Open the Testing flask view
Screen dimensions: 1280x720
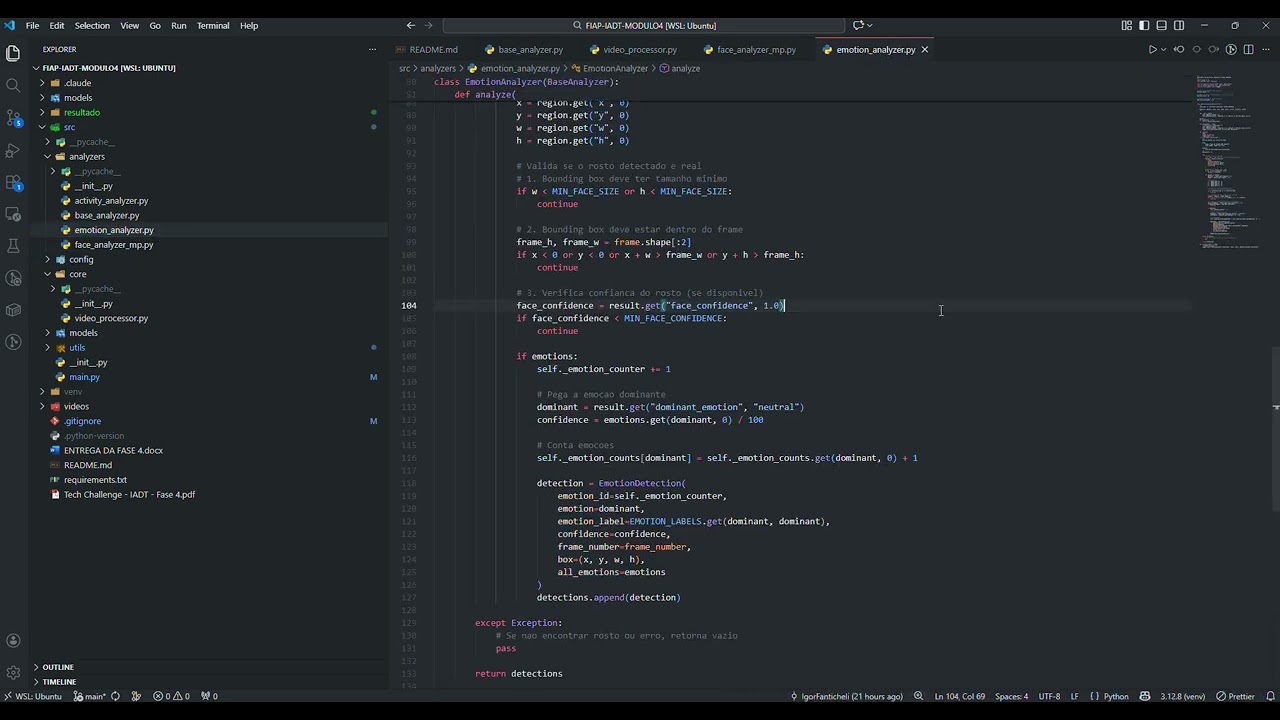click(x=13, y=246)
